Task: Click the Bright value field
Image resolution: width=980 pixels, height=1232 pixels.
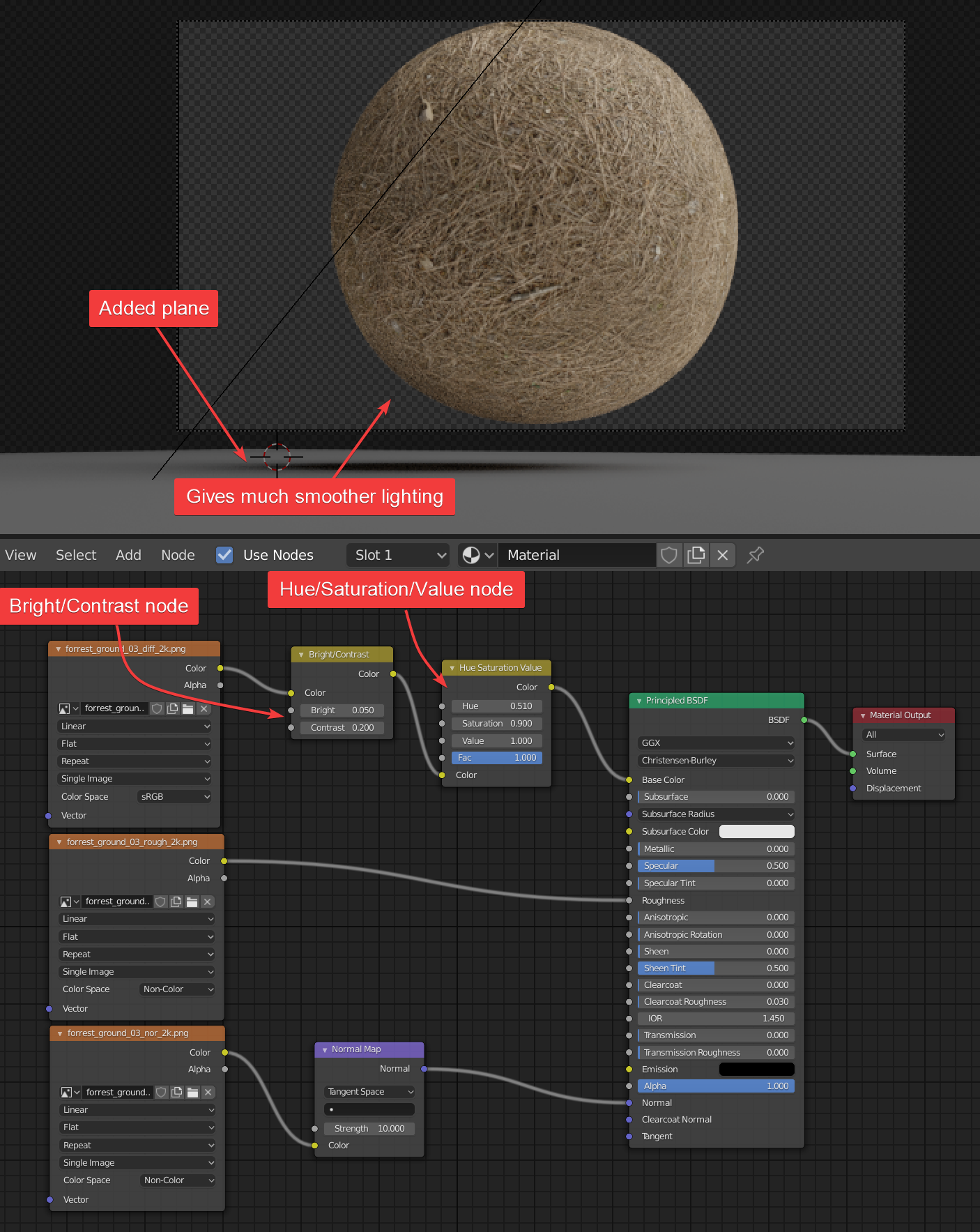Action: 342,710
